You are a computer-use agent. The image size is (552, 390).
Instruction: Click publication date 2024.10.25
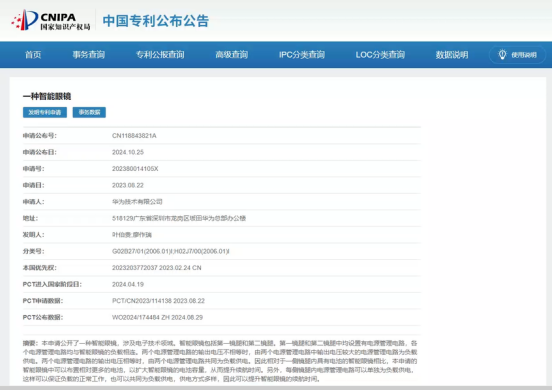[x=128, y=152]
